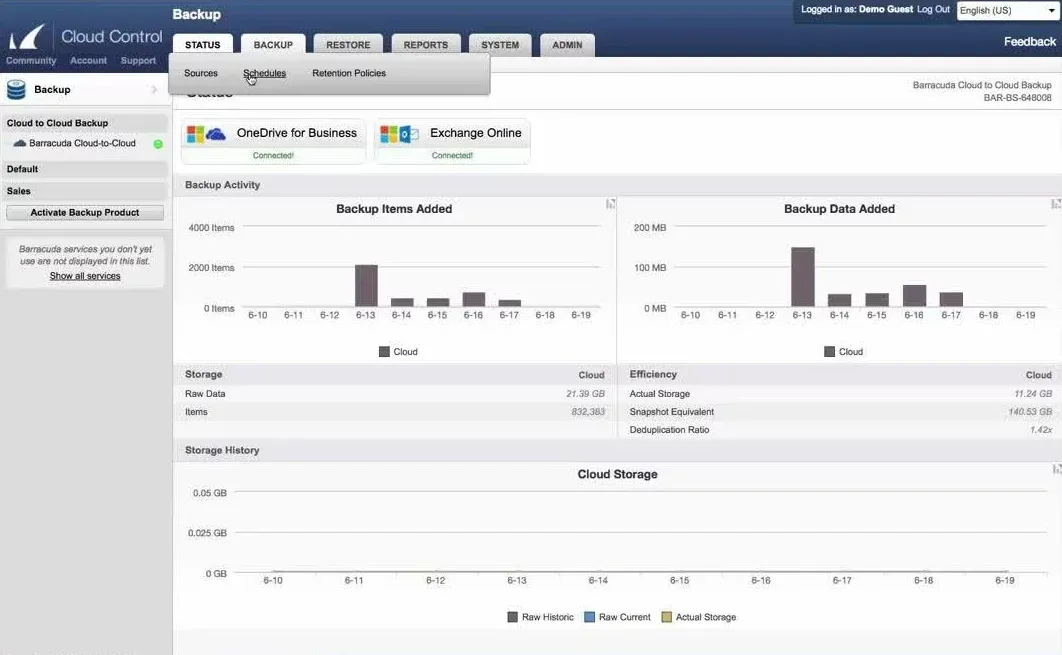This screenshot has height=655, width=1062.
Task: Click the Raw Data value 21.39 GB
Action: click(585, 394)
